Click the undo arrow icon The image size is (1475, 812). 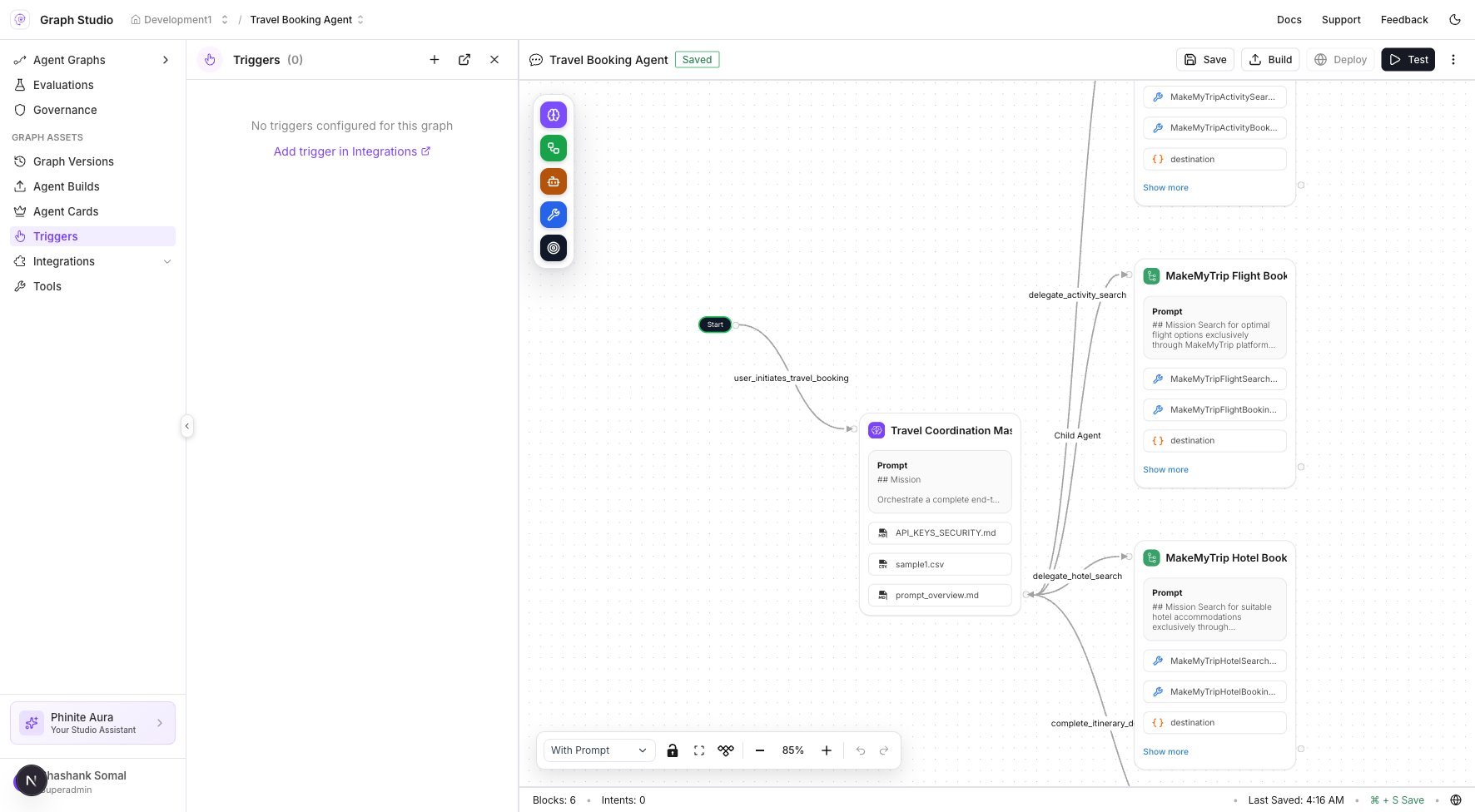coord(861,750)
